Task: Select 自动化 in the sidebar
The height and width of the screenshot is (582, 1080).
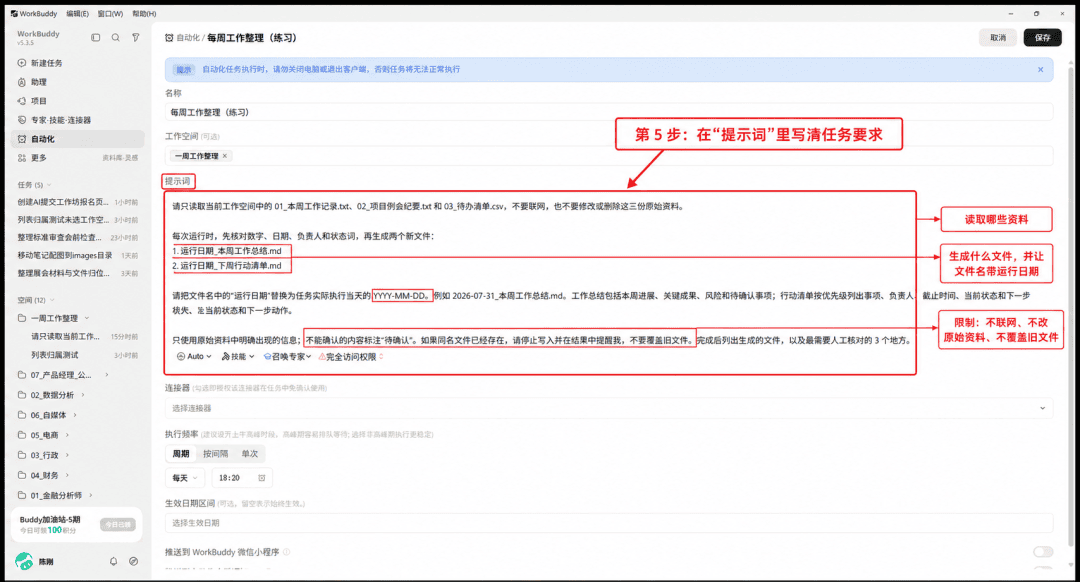Action: click(x=78, y=138)
